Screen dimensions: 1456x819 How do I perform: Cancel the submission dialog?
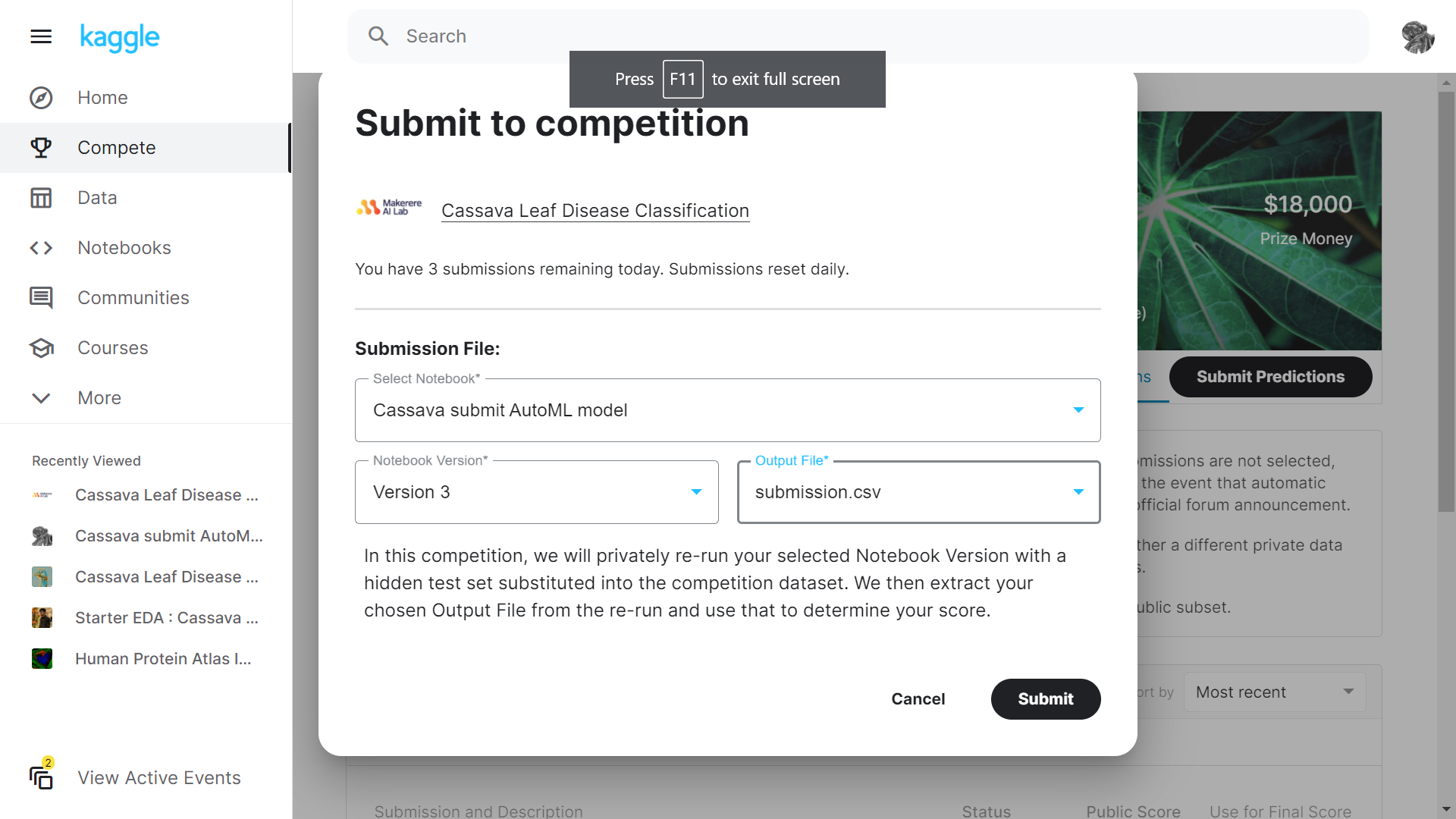[918, 699]
